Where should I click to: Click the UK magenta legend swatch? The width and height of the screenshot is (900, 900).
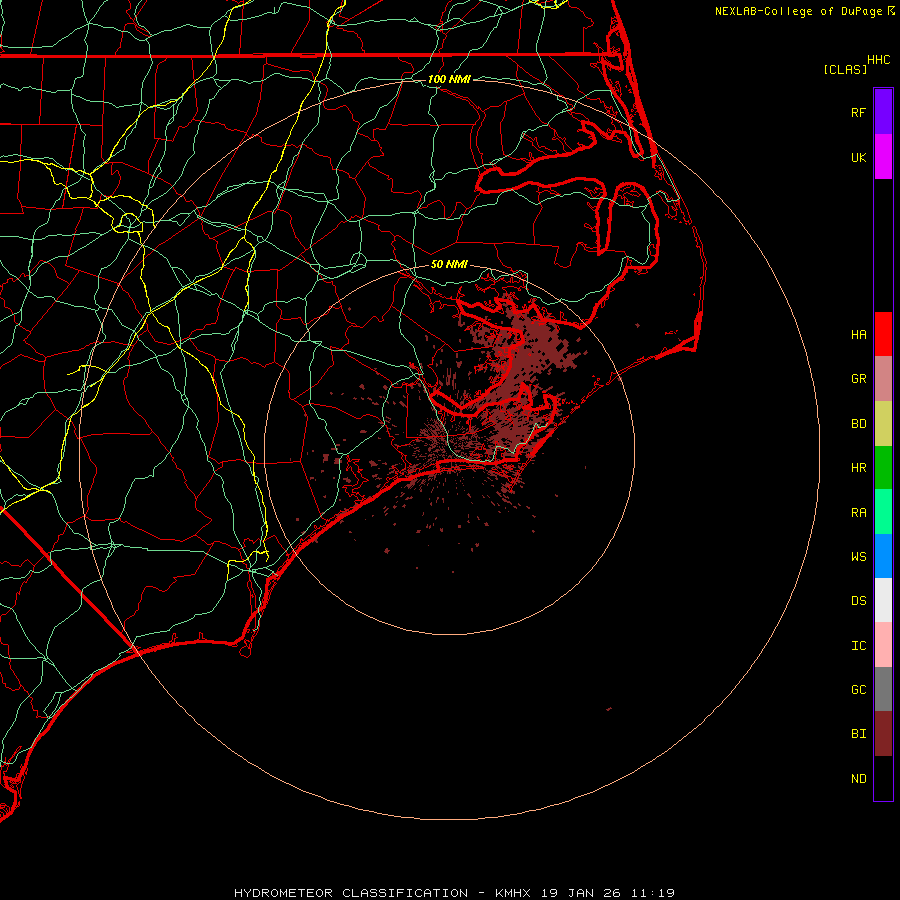click(883, 157)
